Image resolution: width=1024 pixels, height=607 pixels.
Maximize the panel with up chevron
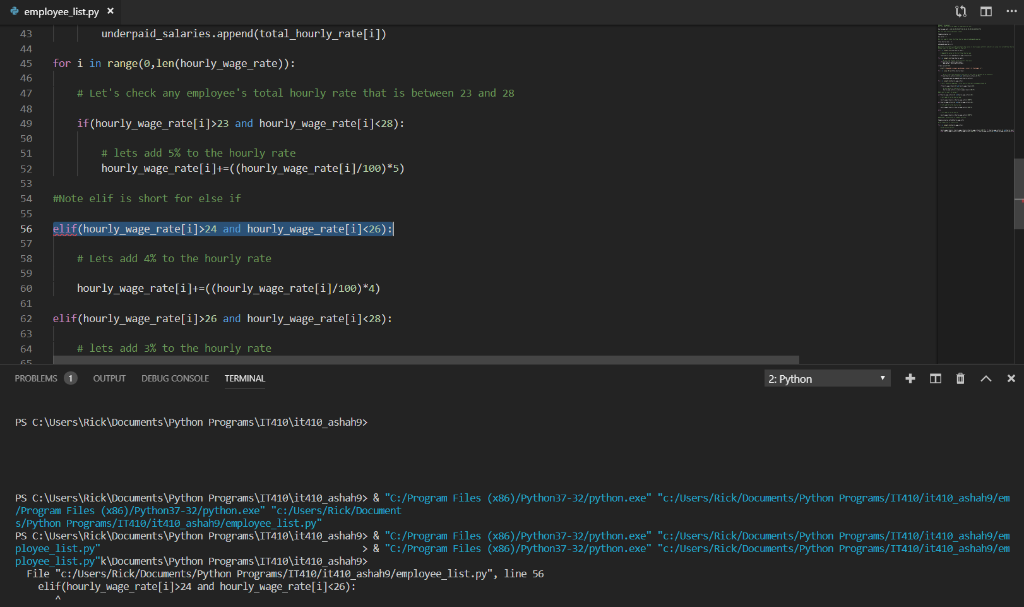tap(986, 379)
